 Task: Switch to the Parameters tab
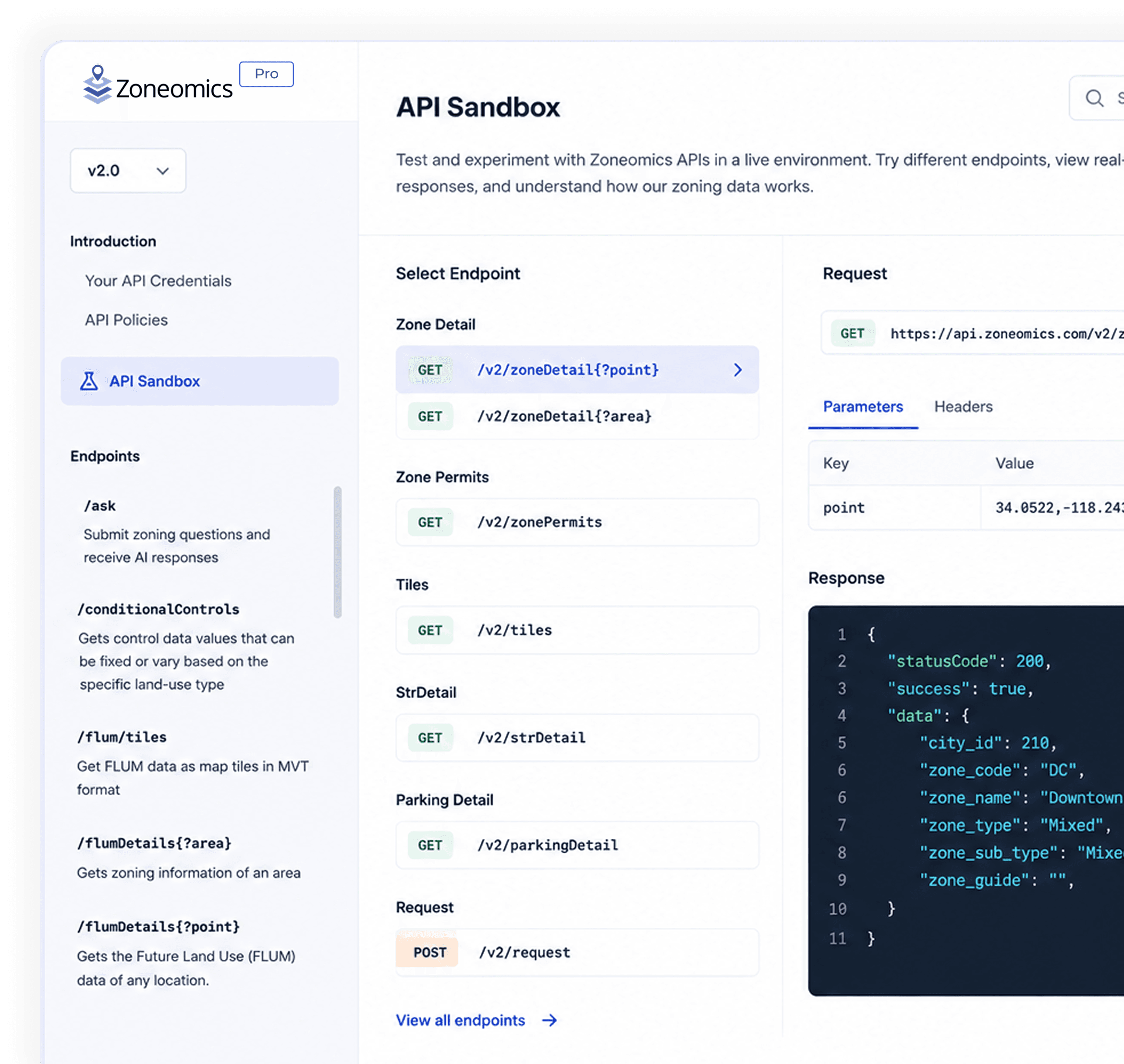coord(863,407)
